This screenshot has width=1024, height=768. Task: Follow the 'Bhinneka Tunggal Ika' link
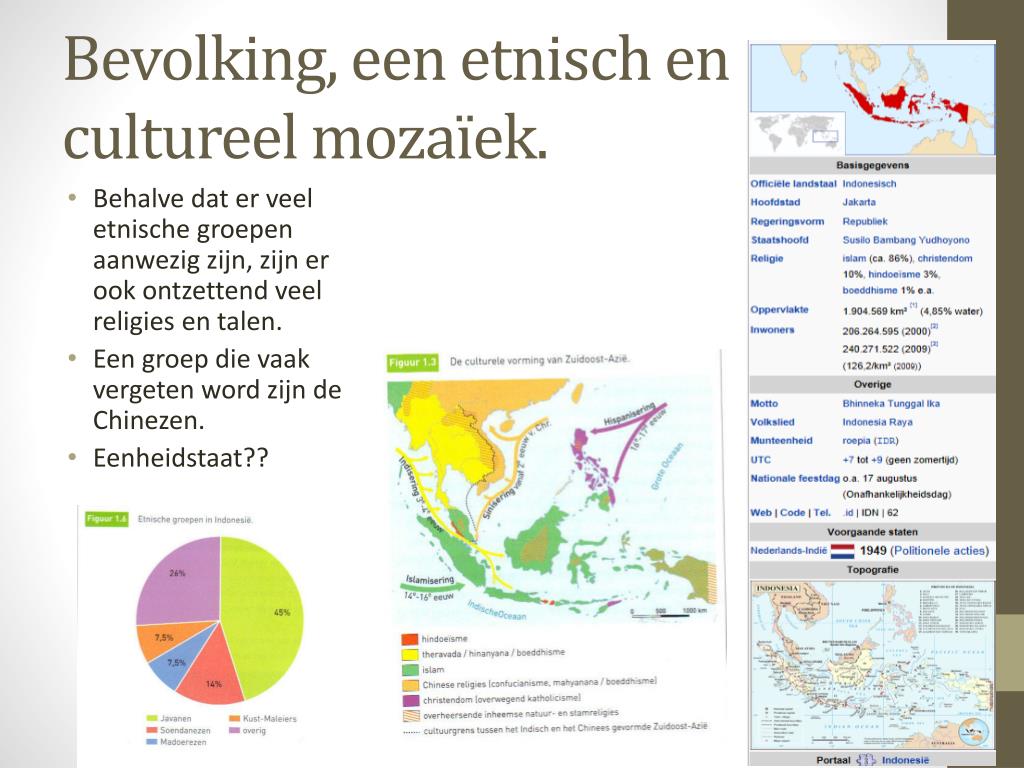(891, 404)
